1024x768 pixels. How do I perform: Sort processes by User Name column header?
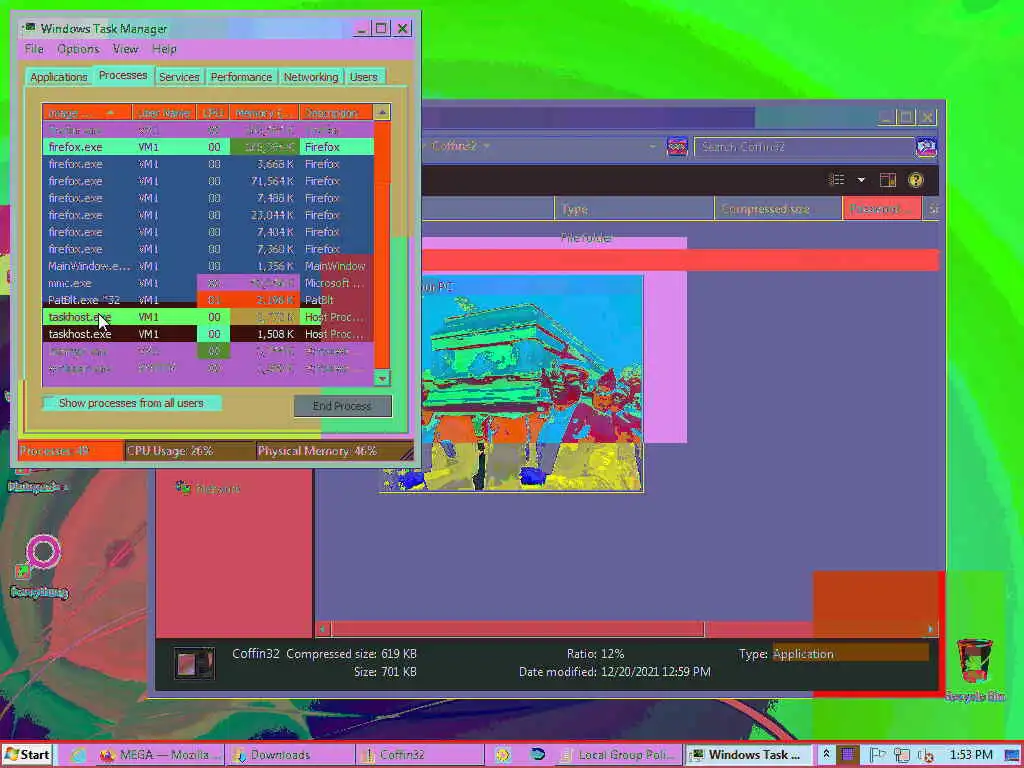(165, 112)
